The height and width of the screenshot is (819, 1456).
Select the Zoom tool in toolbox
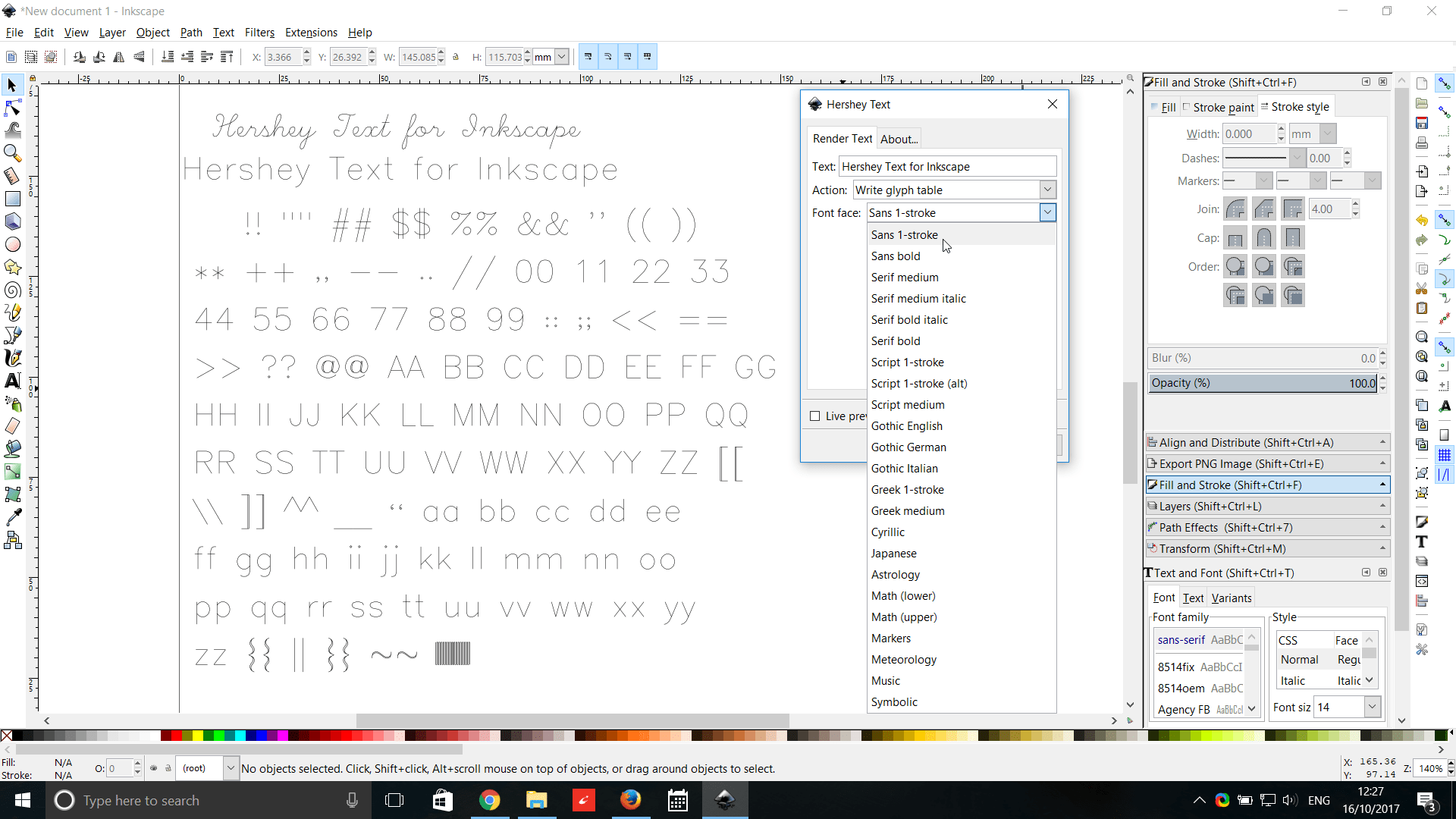(x=12, y=153)
